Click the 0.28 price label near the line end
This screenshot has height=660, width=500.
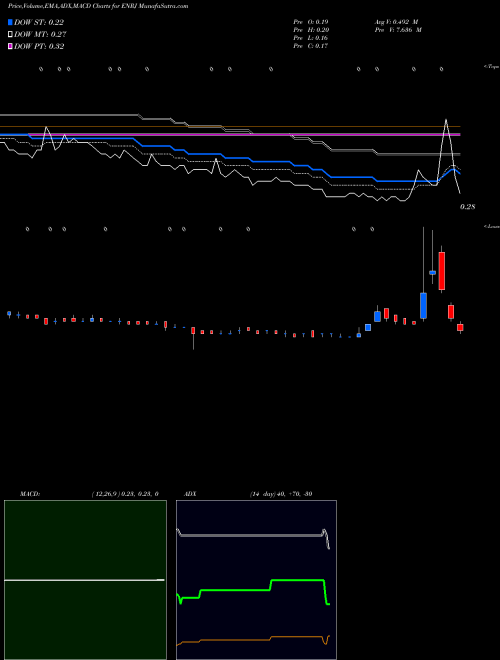point(468,207)
